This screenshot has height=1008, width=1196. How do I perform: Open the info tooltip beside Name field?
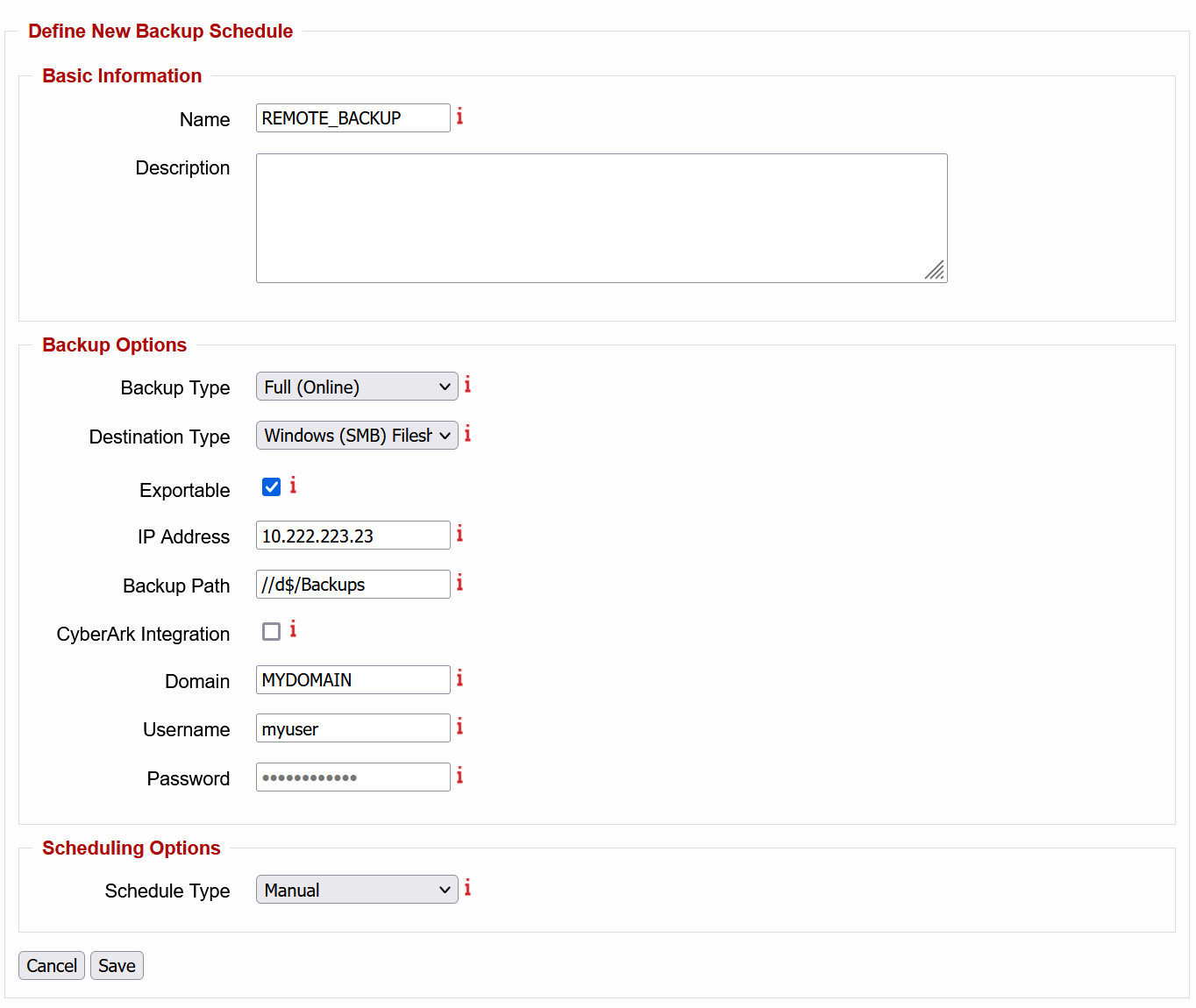click(x=460, y=116)
